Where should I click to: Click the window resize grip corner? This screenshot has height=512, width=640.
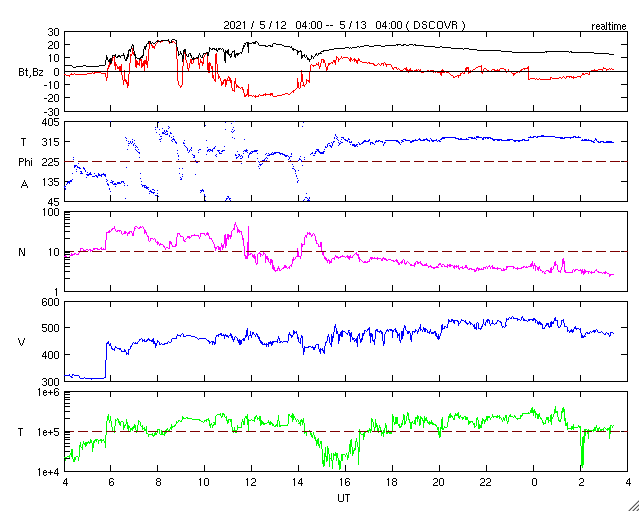coord(634,506)
